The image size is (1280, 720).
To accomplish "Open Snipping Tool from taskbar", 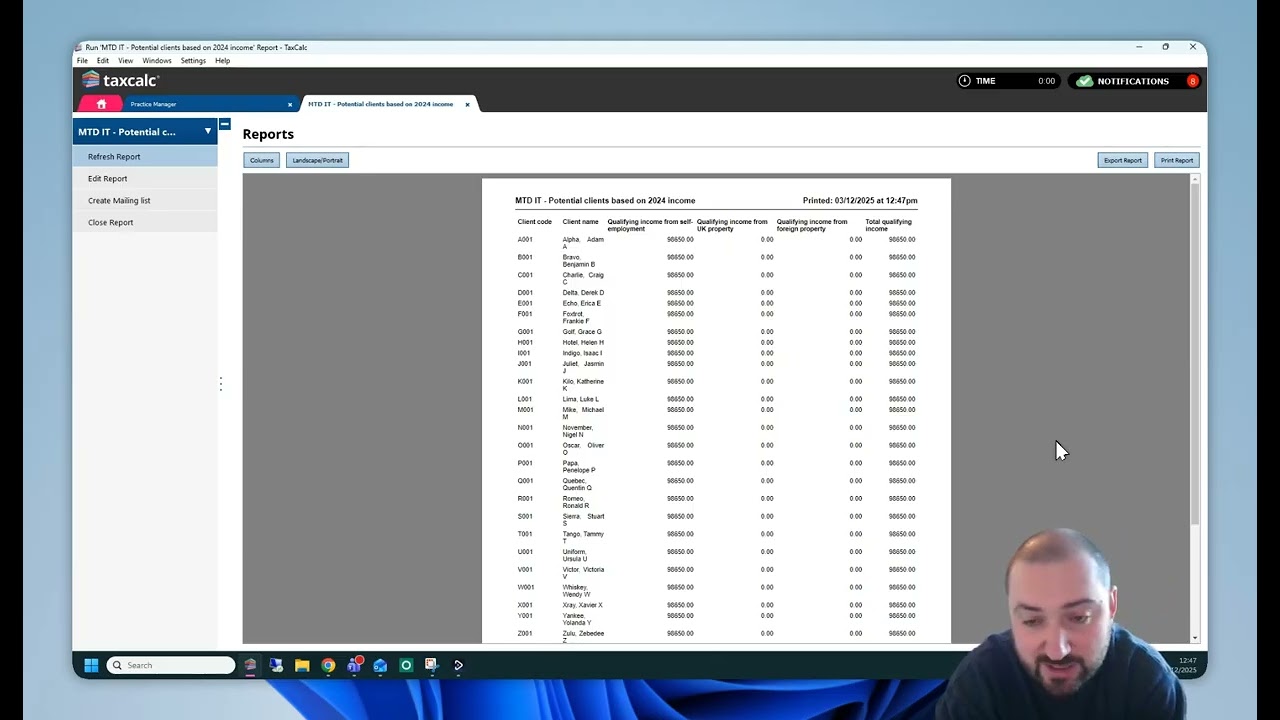I will pos(432,665).
